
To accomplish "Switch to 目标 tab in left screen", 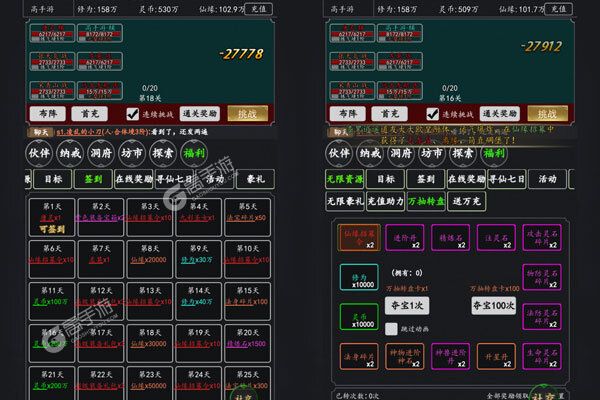I will point(53,179).
